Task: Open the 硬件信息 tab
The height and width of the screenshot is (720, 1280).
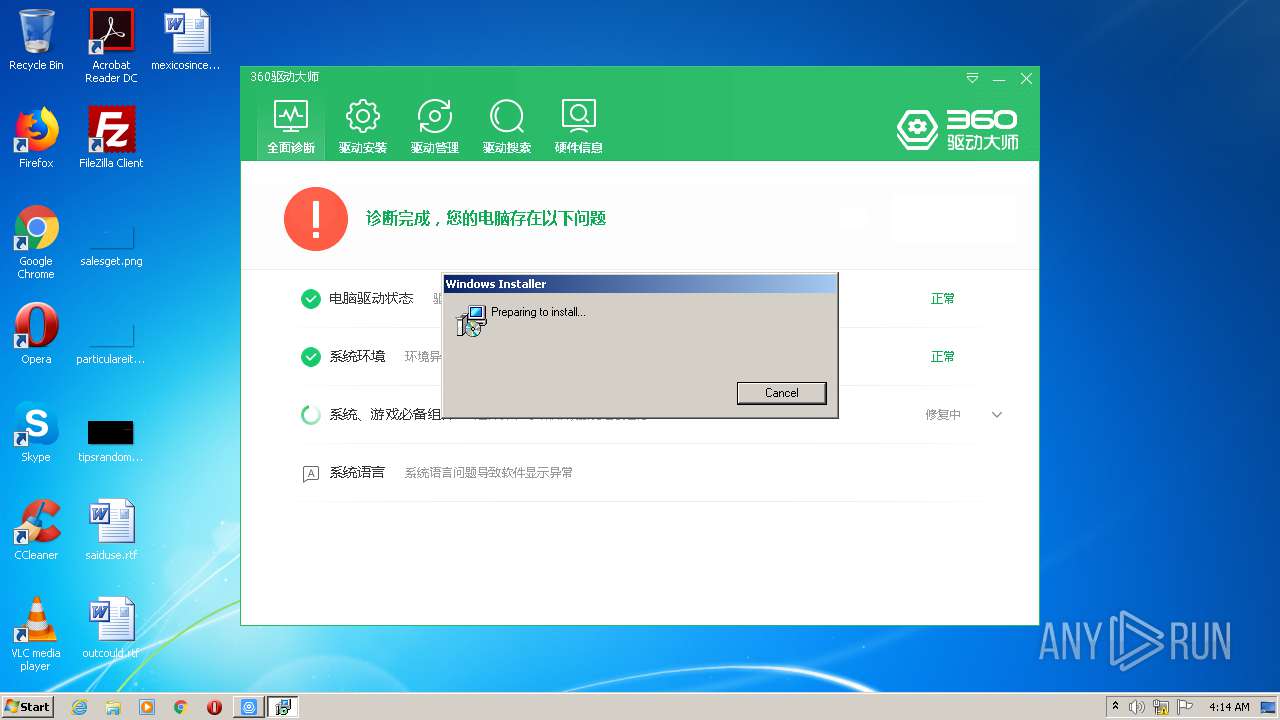Action: pos(579,127)
